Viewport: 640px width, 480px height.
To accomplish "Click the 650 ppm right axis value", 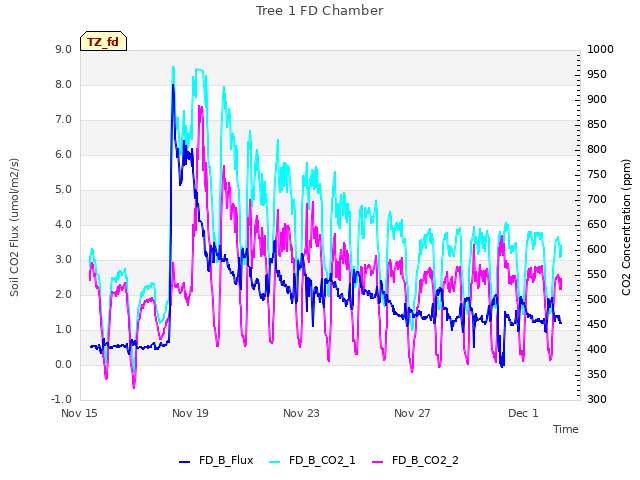I will (x=597, y=224).
